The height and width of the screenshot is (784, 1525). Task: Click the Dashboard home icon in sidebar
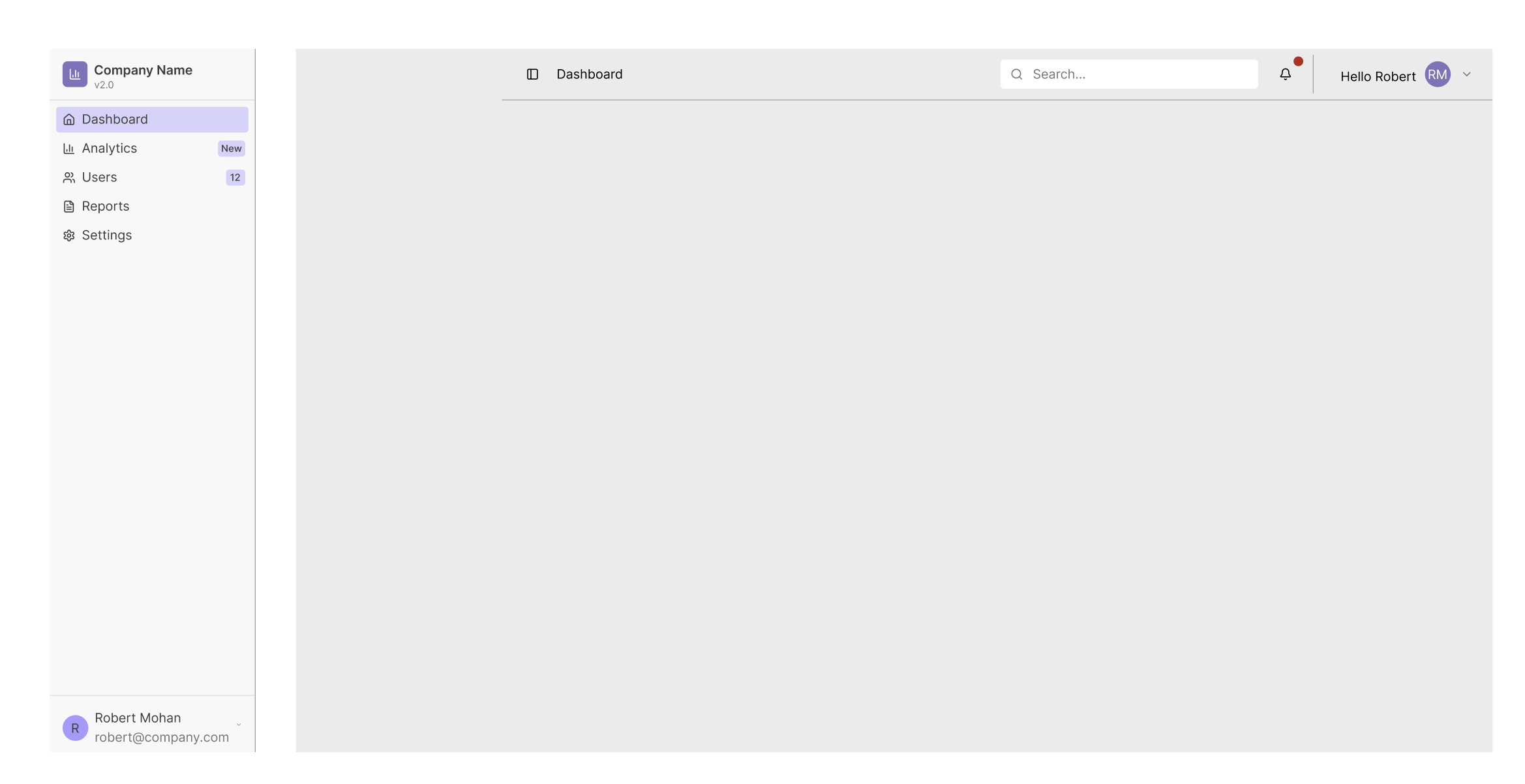pos(68,119)
